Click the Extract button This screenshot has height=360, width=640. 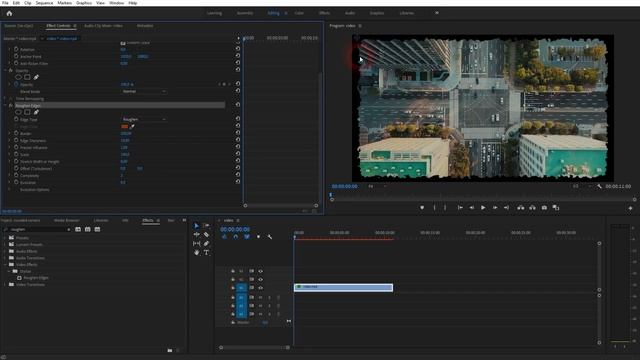click(532, 207)
